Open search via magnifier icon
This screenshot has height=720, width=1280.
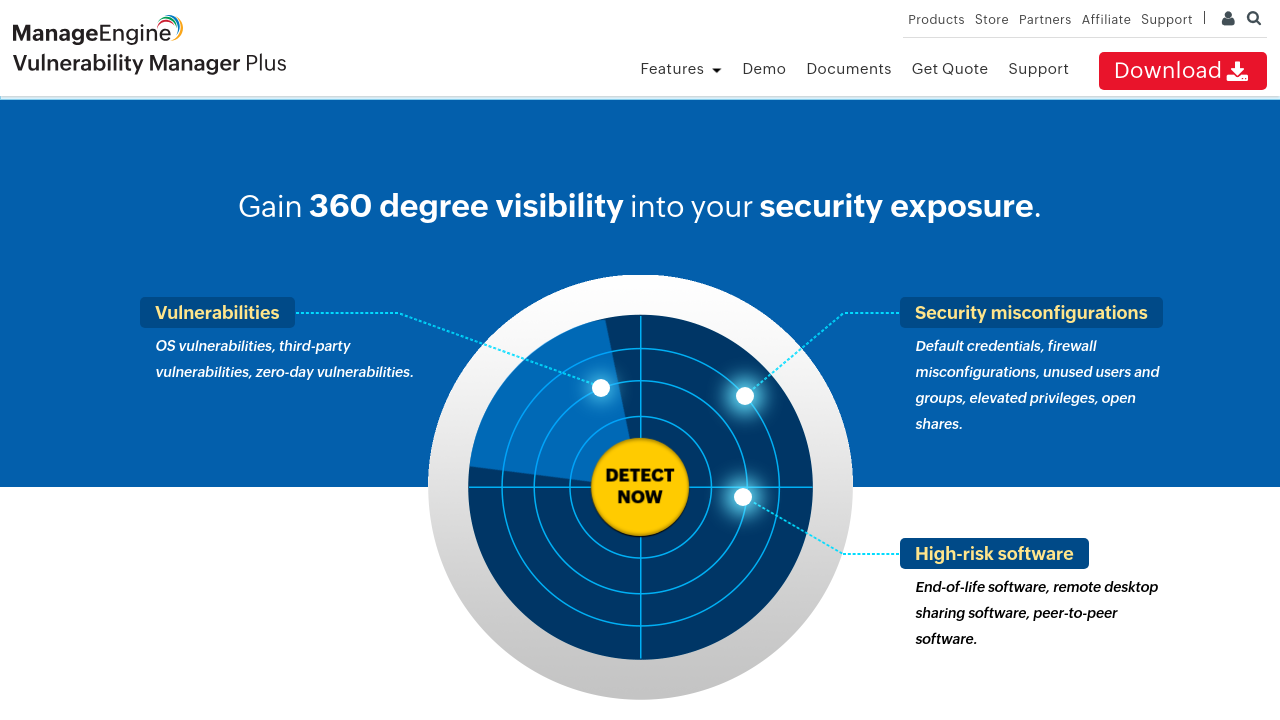[x=1254, y=19]
